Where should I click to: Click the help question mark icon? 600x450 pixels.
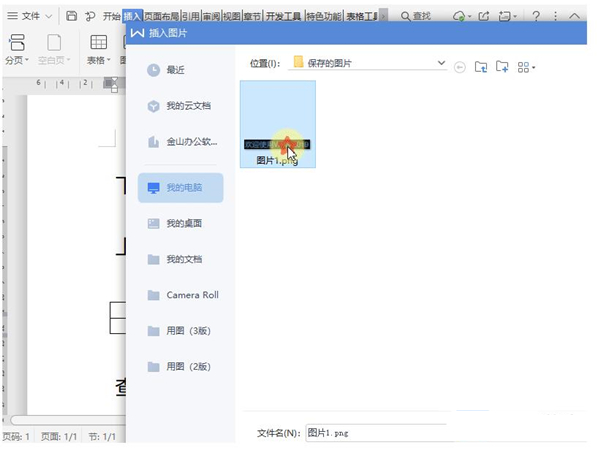[537, 16]
